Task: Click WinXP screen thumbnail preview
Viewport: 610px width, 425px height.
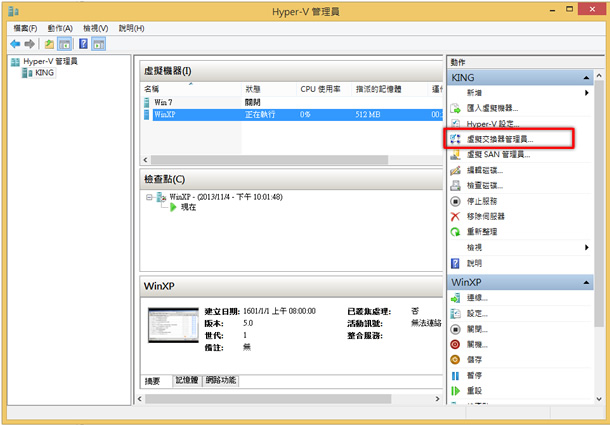Action: click(x=173, y=325)
